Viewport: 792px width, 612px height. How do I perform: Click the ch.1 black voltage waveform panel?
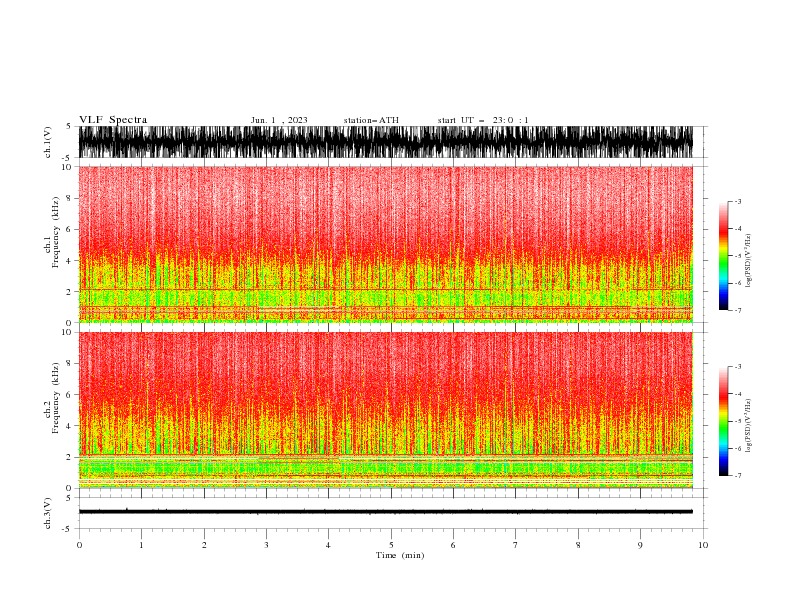[x=386, y=142]
